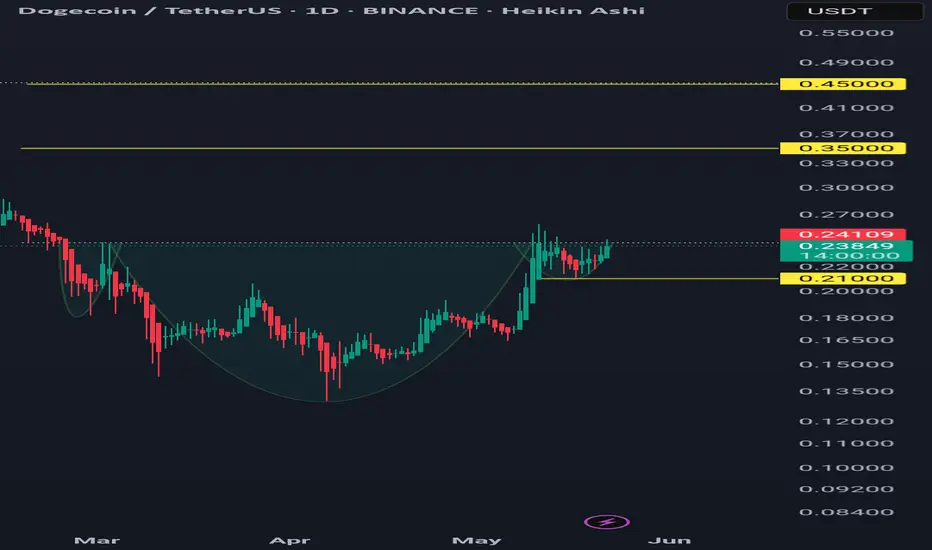Viewport: 932px width, 550px height.
Task: Open the USDT currency selector
Action: pos(855,11)
